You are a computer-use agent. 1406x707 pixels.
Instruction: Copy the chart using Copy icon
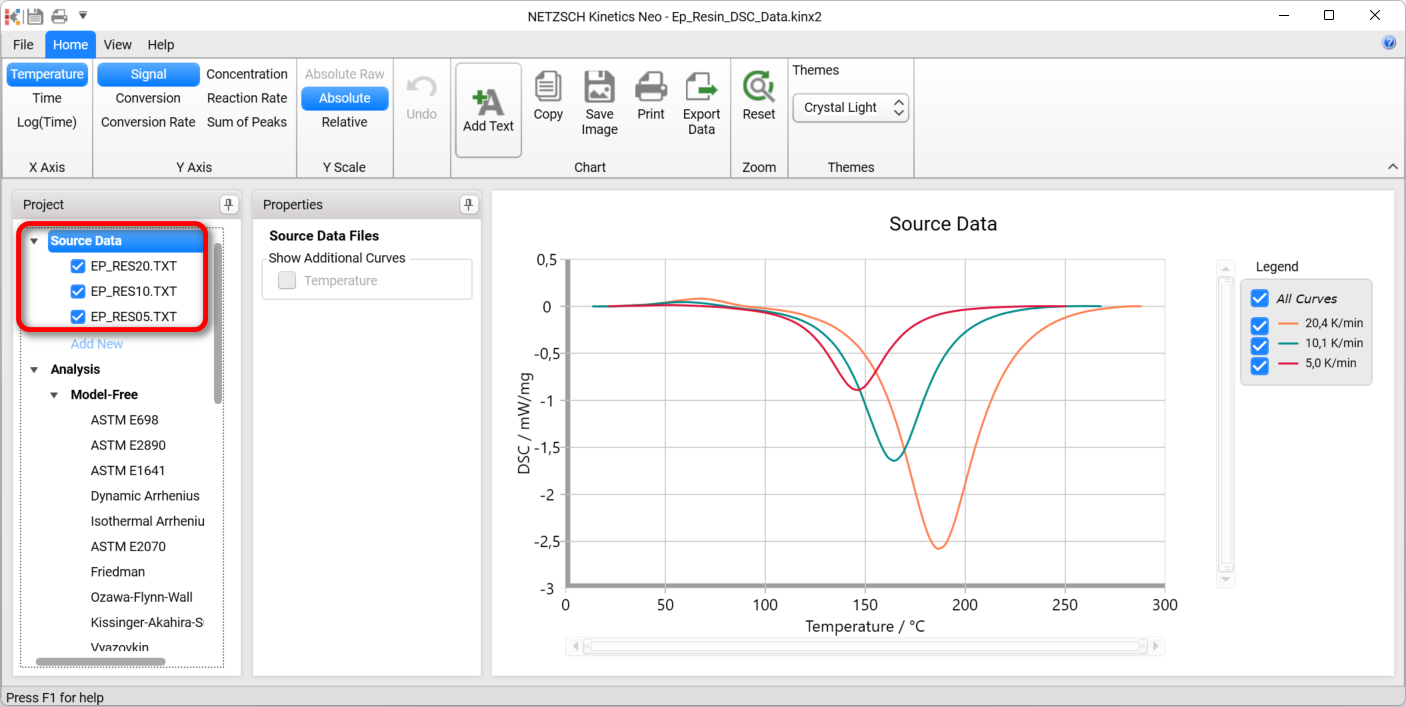pyautogui.click(x=548, y=88)
